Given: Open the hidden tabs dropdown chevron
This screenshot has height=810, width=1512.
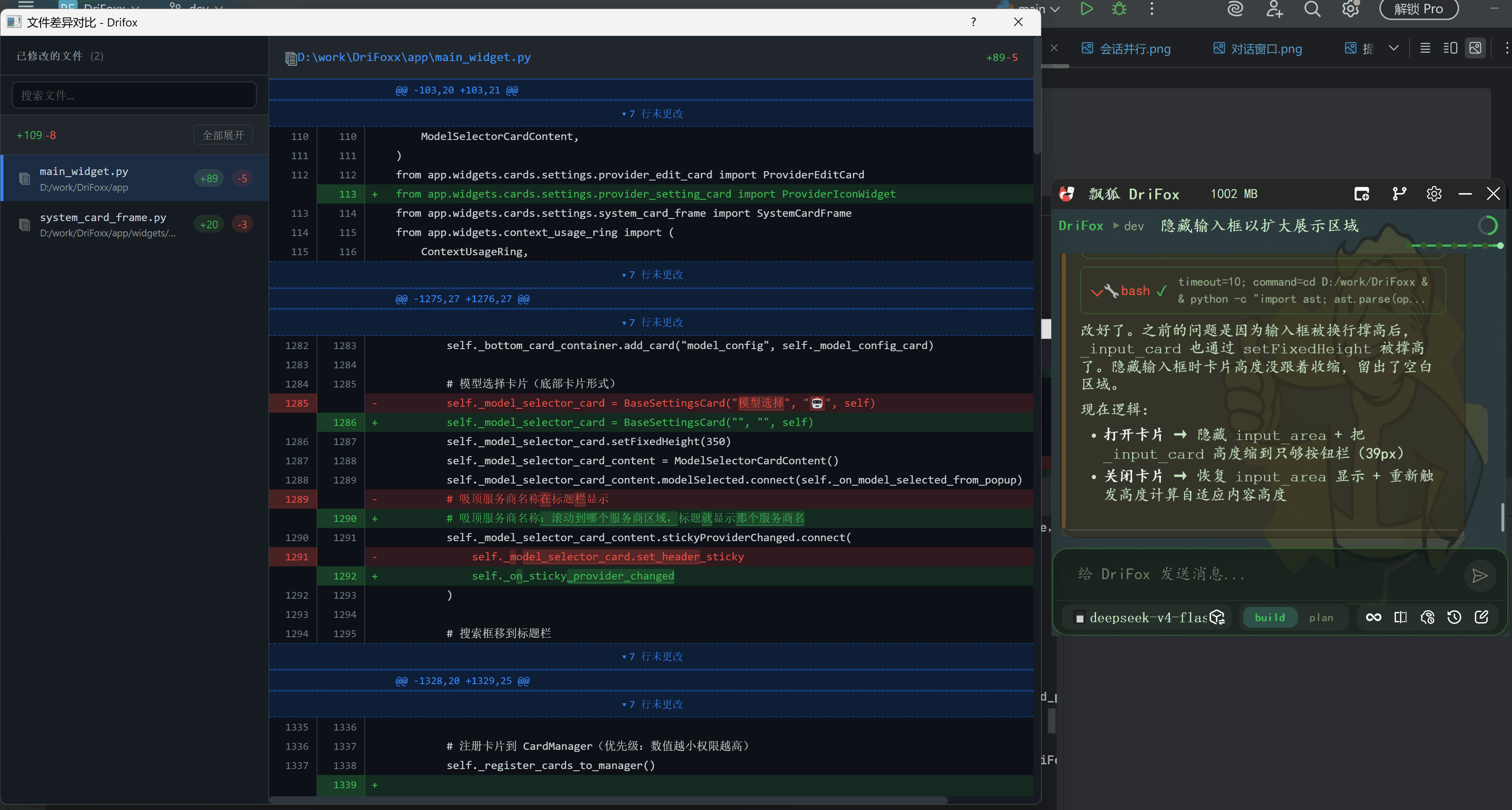Looking at the screenshot, I should click(1393, 48).
